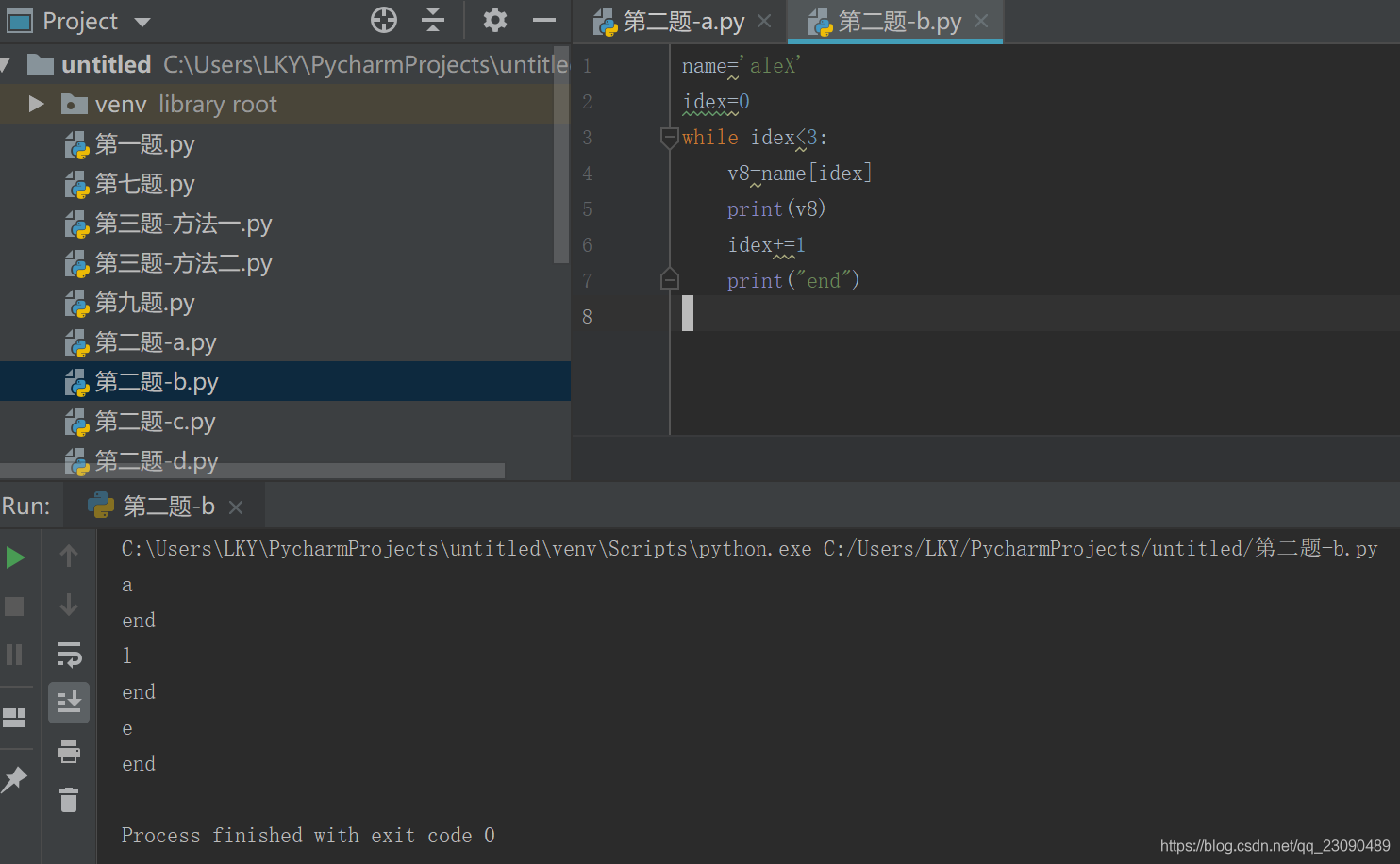
Task: Click the code idex=0 on line 2
Action: click(x=716, y=102)
